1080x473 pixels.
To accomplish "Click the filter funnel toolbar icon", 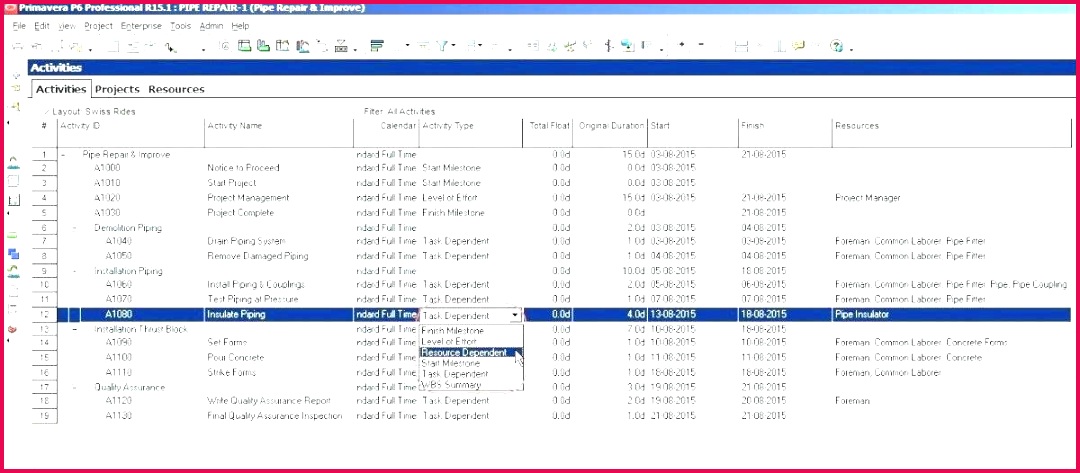I will [443, 47].
